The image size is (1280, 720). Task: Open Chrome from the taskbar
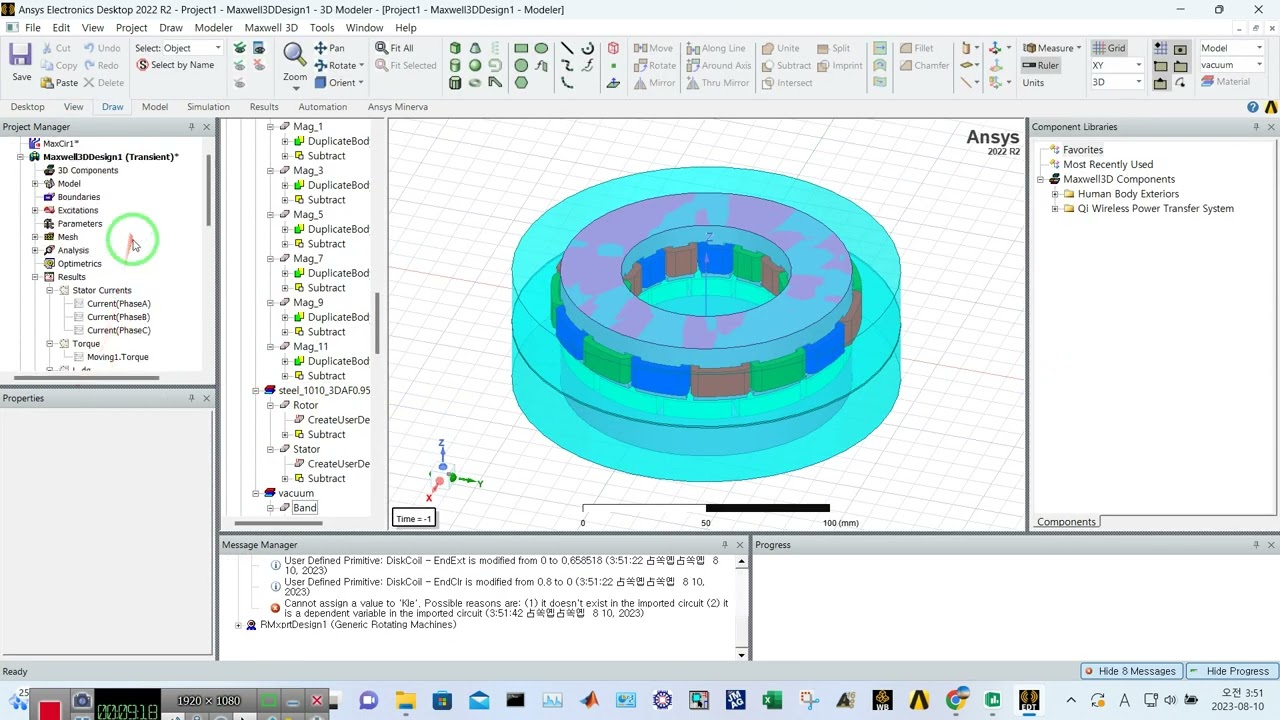(x=955, y=700)
